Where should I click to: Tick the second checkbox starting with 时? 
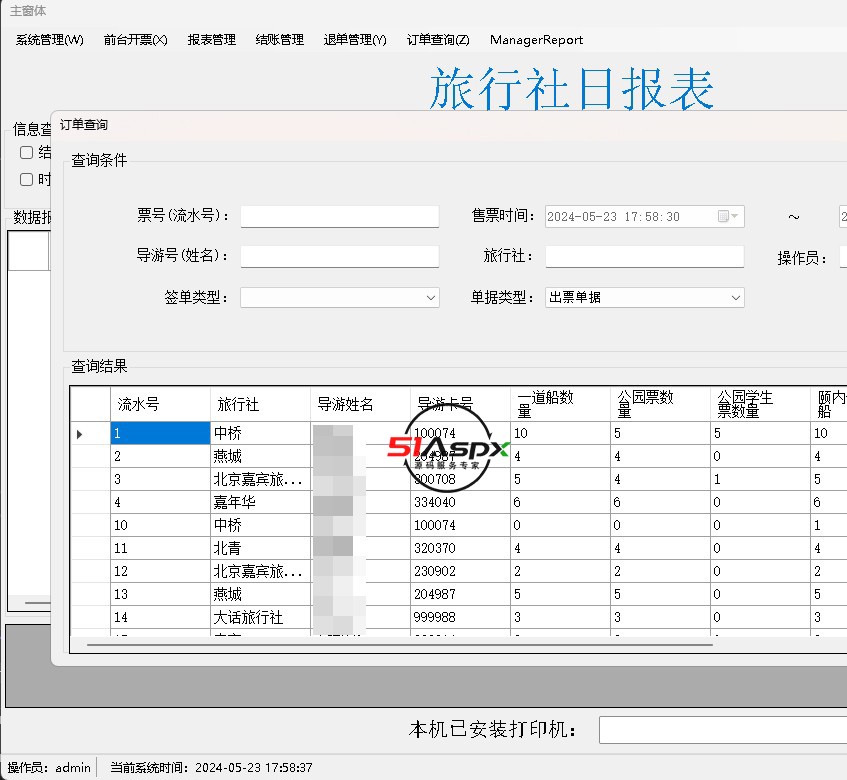click(27, 180)
